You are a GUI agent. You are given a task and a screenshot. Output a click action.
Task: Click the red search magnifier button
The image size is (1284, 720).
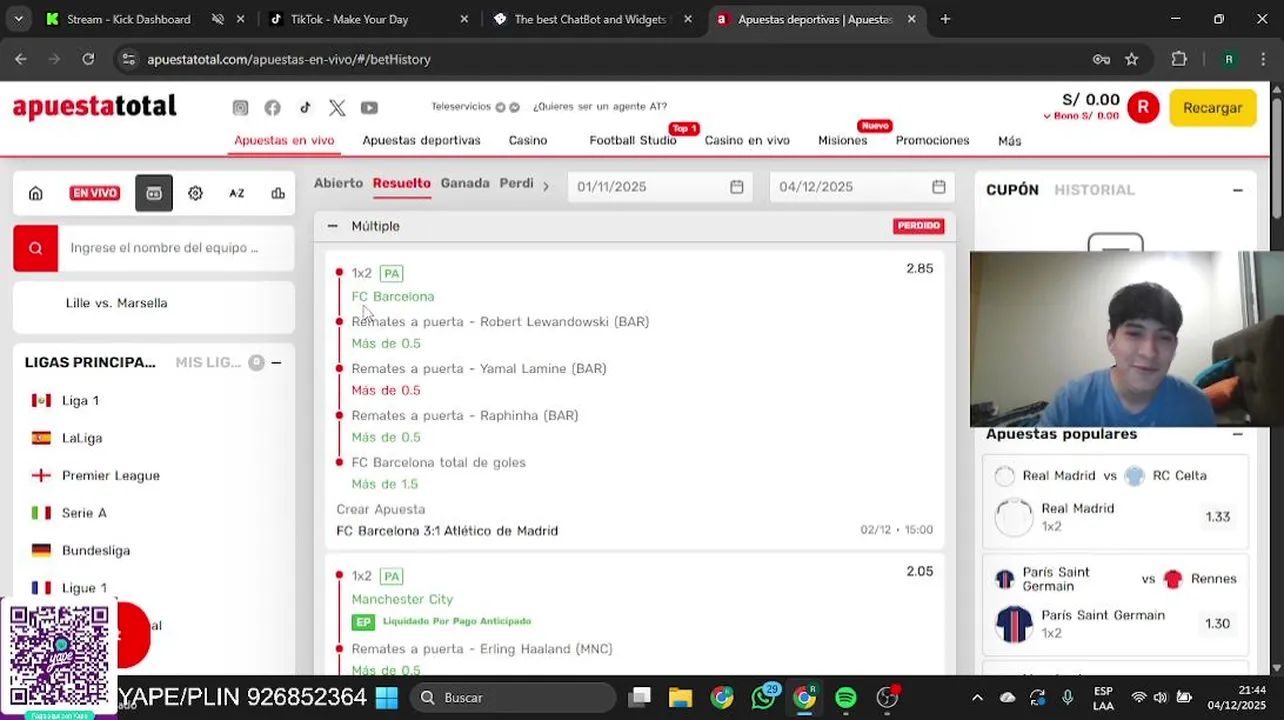point(35,248)
